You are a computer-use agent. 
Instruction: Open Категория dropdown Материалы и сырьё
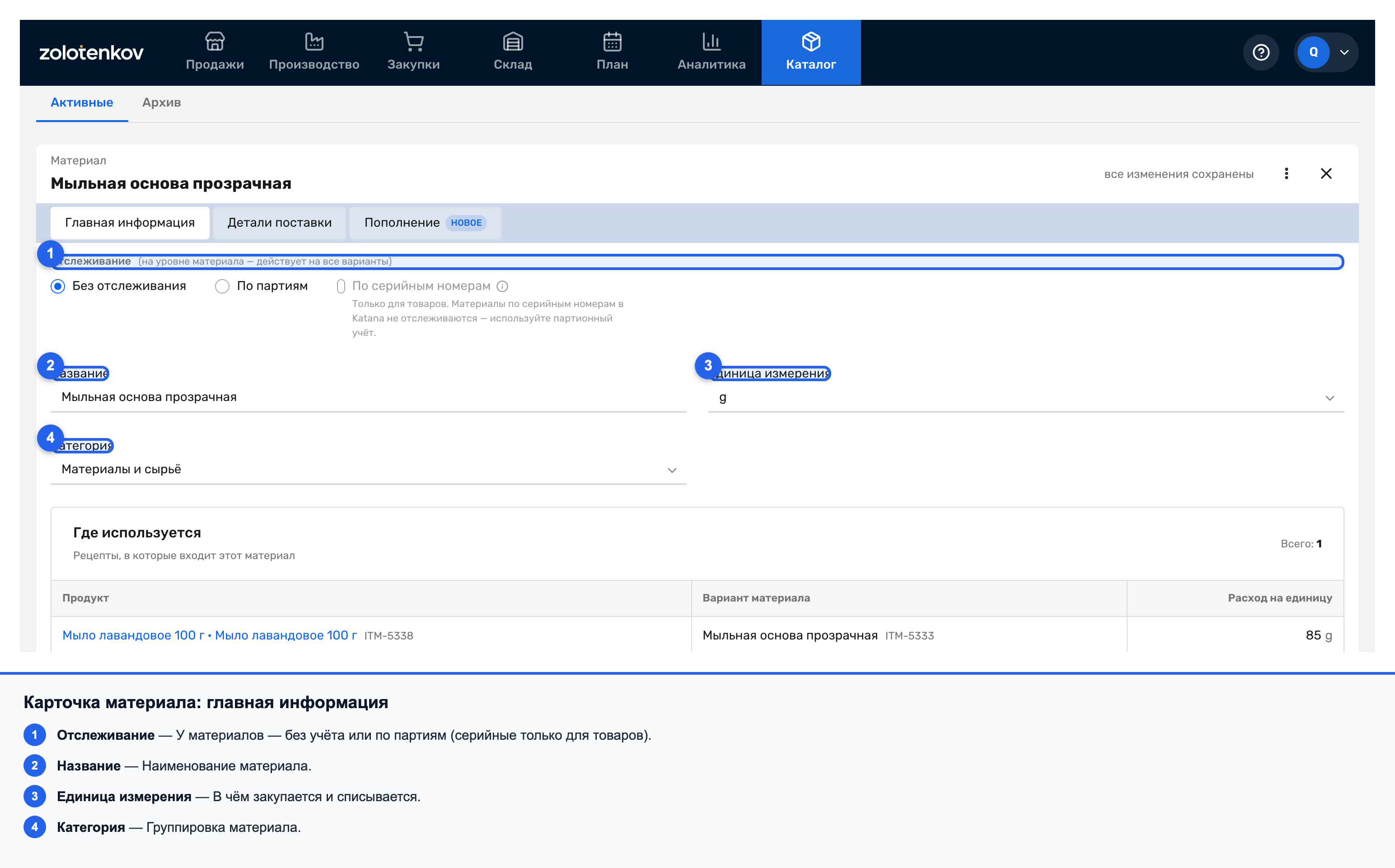pos(369,470)
